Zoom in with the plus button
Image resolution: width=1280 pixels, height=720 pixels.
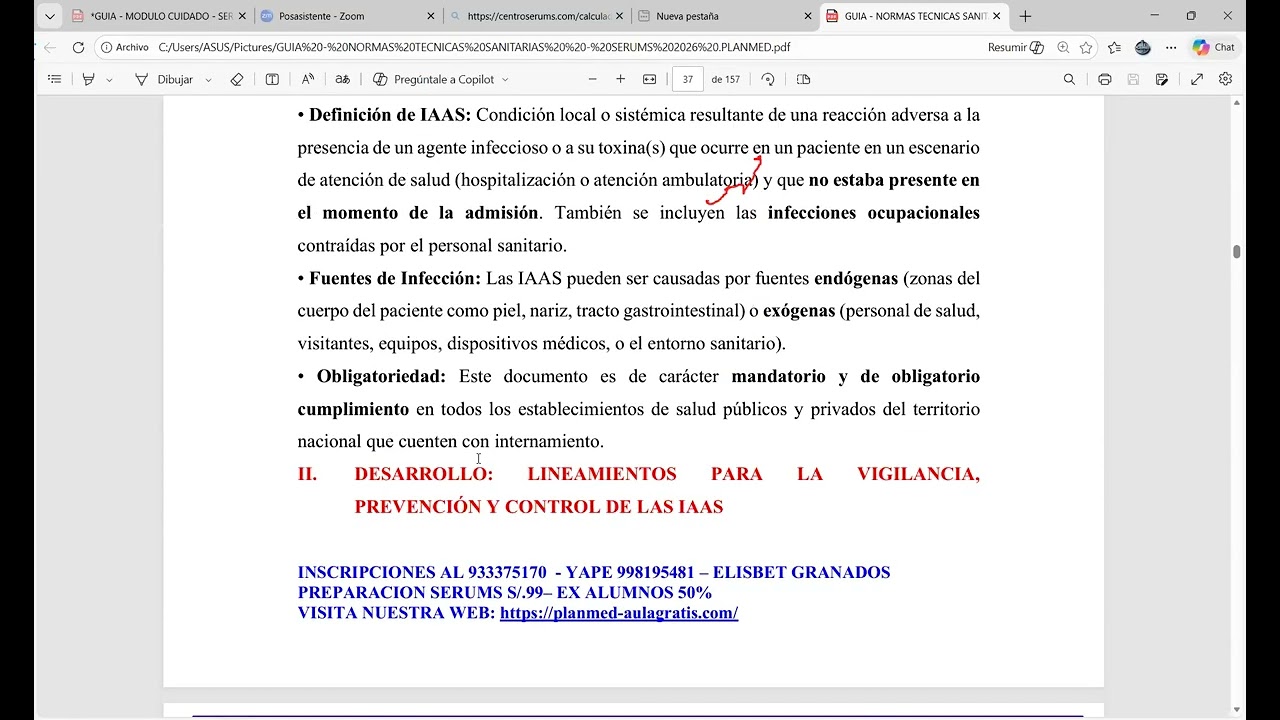620,79
